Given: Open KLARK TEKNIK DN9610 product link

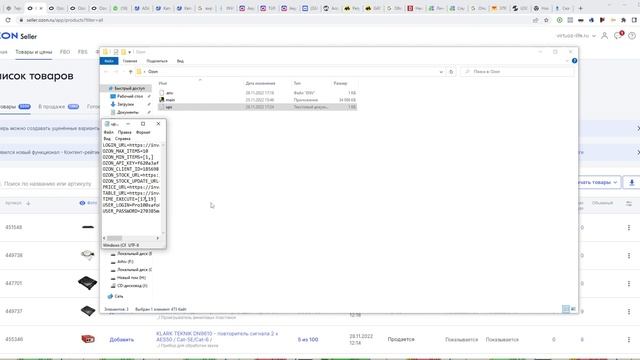Looking at the screenshot, I should coord(217,336).
